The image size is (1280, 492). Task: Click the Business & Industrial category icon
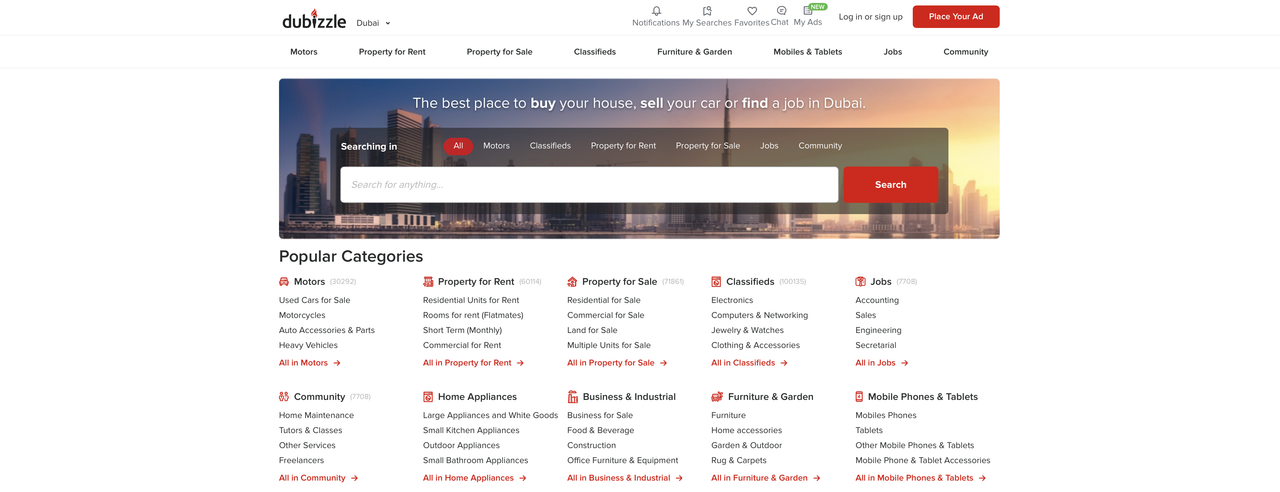tap(572, 397)
